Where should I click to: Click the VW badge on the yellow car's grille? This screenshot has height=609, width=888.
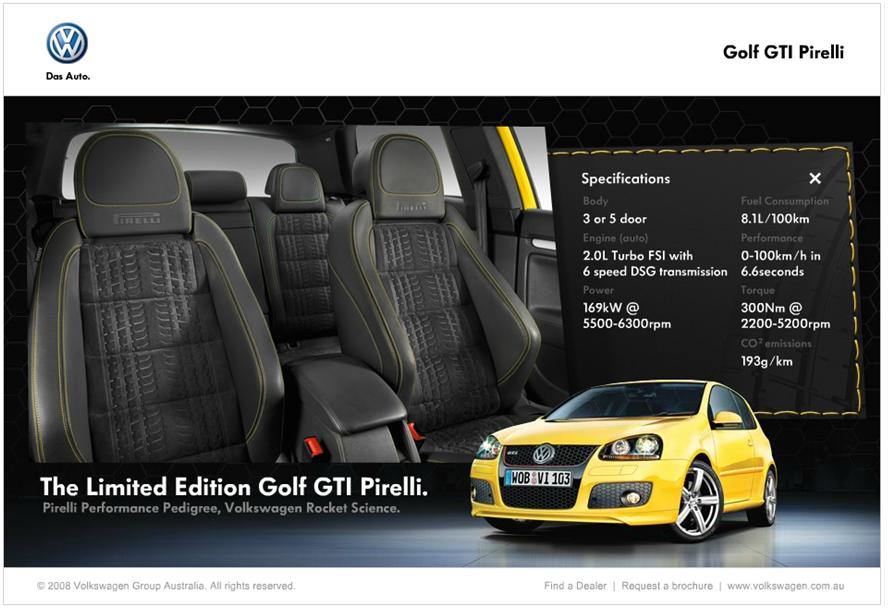pos(543,454)
